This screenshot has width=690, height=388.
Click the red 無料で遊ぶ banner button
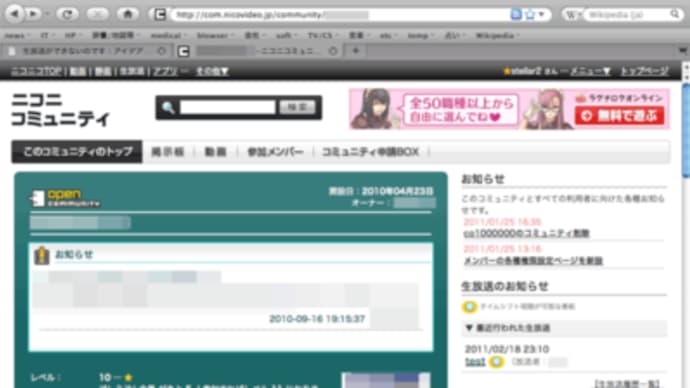point(620,116)
